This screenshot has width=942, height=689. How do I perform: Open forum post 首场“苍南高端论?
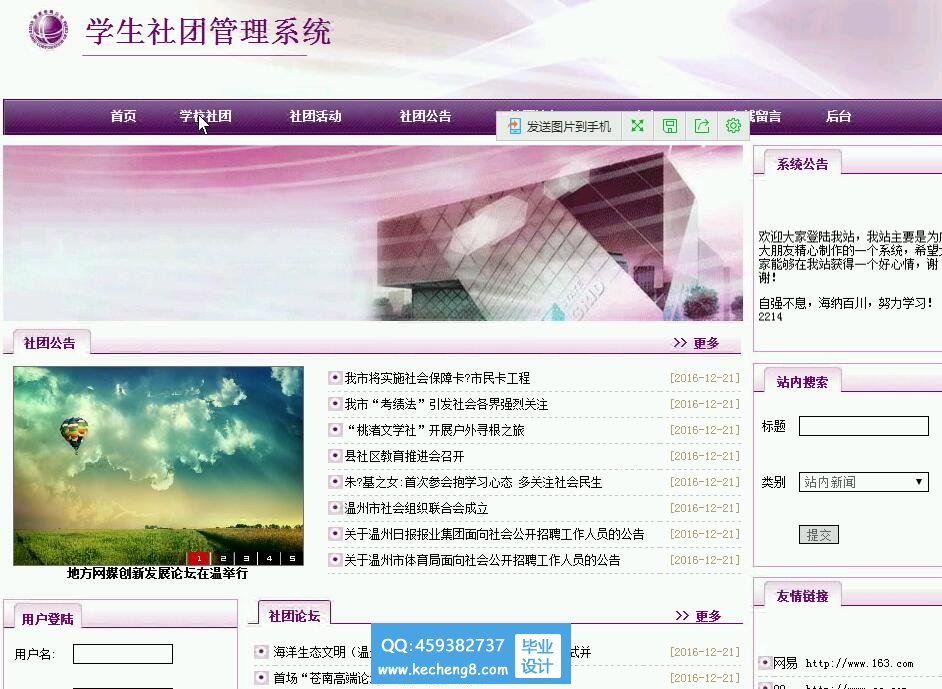point(321,678)
